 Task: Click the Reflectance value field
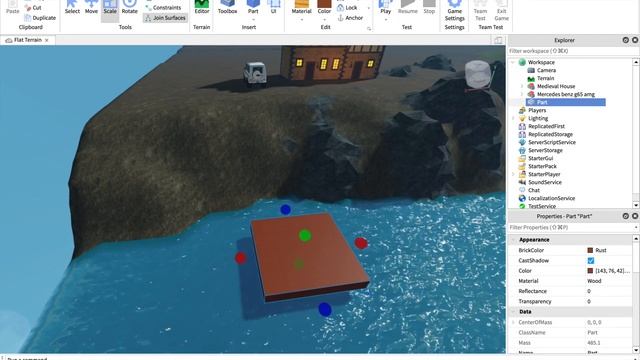[609, 291]
